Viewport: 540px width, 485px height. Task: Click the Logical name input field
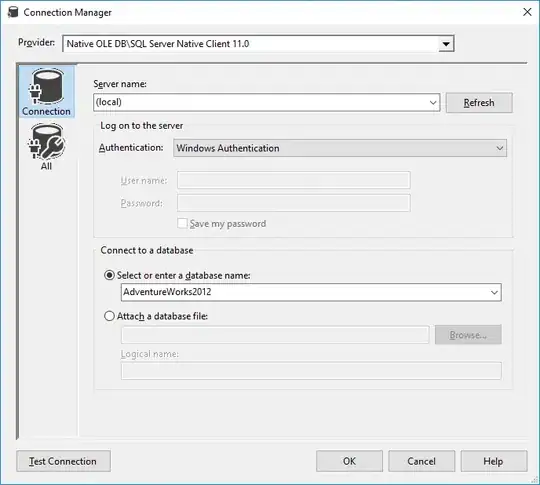[x=311, y=371]
